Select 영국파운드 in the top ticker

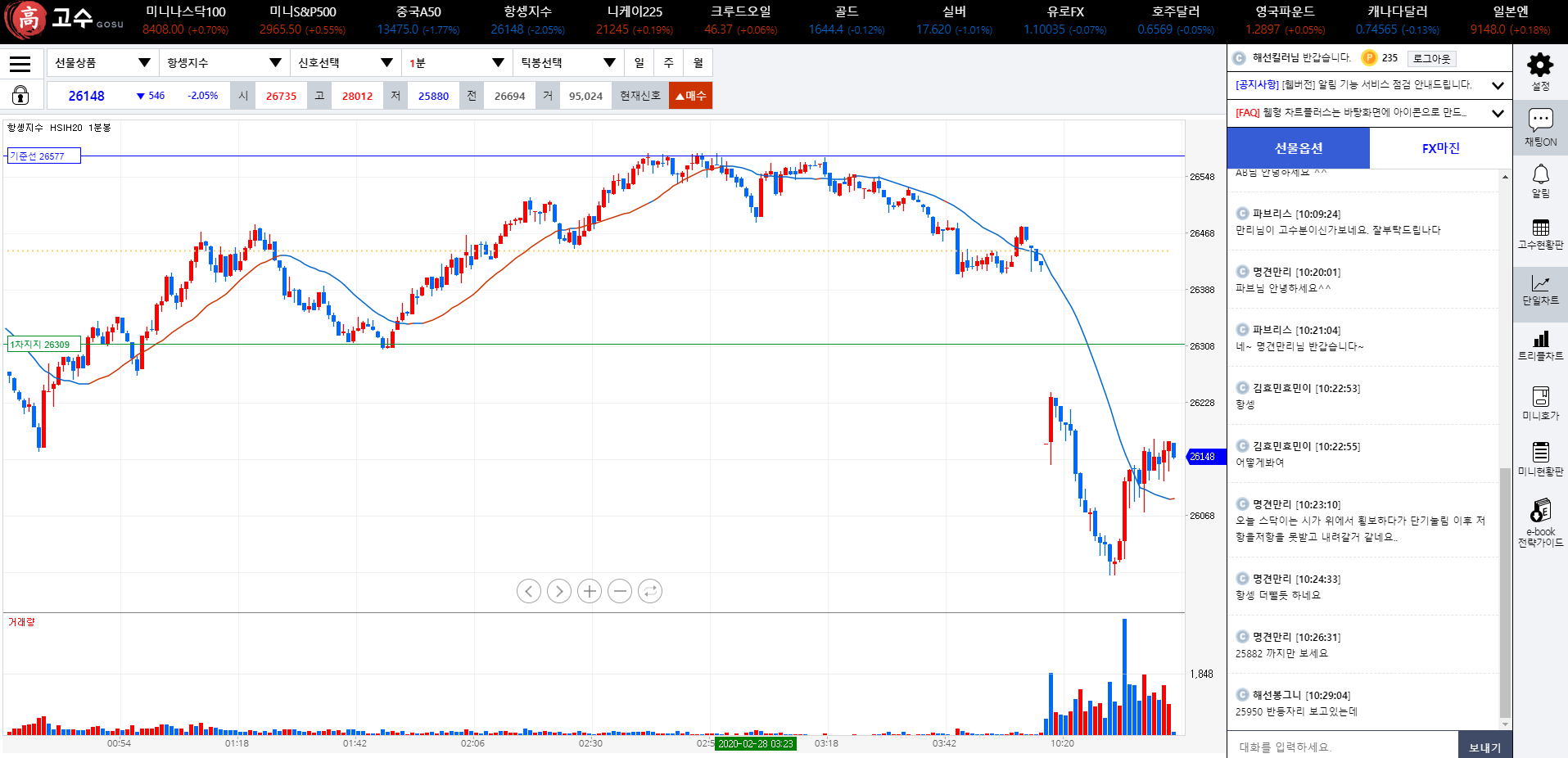[x=1285, y=20]
